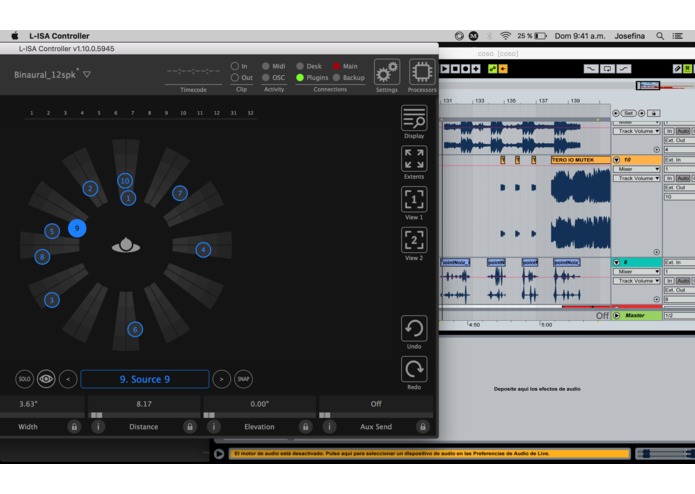The width and height of the screenshot is (695, 494).
Task: Open L-ISA Controller menu bar item
Action: (59, 36)
